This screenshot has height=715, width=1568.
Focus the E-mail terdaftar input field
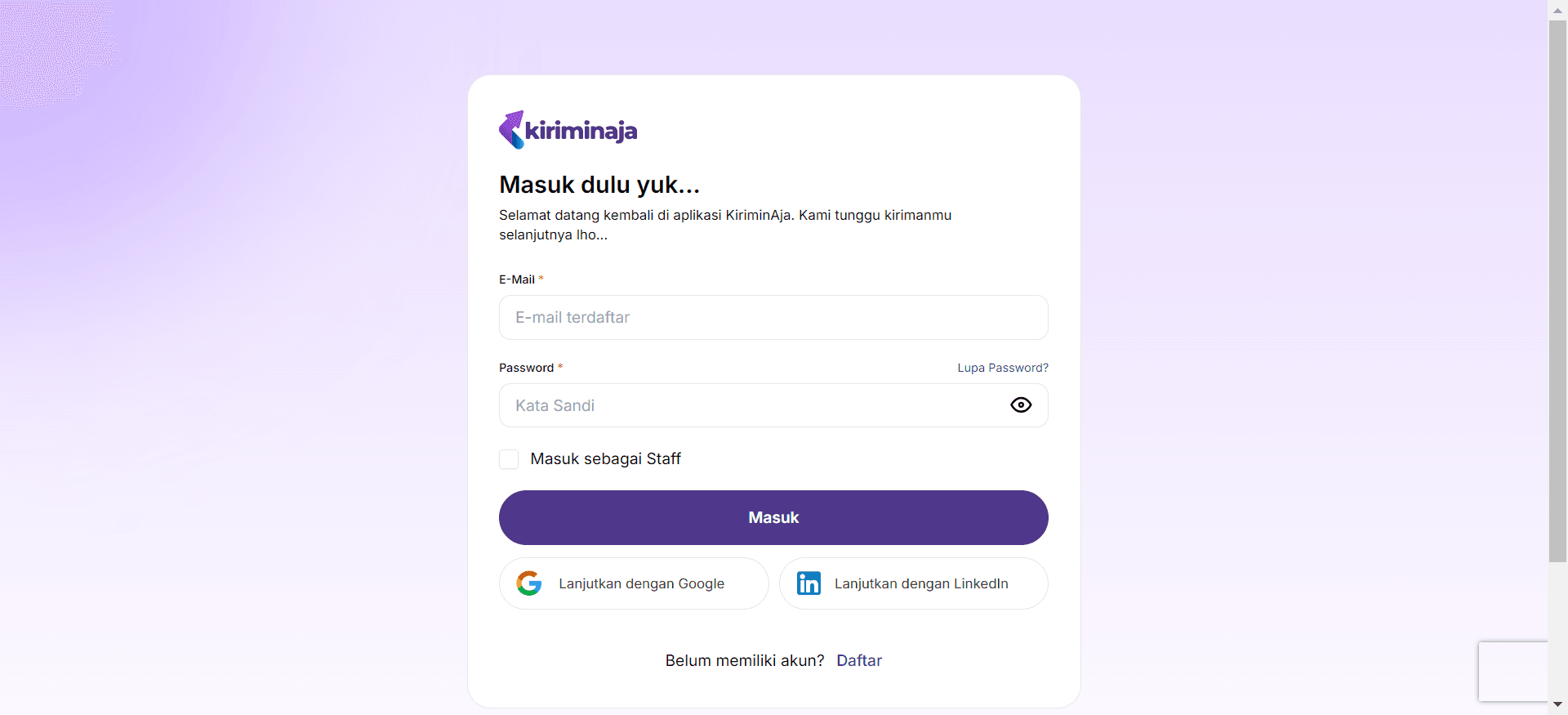pyautogui.click(x=773, y=317)
